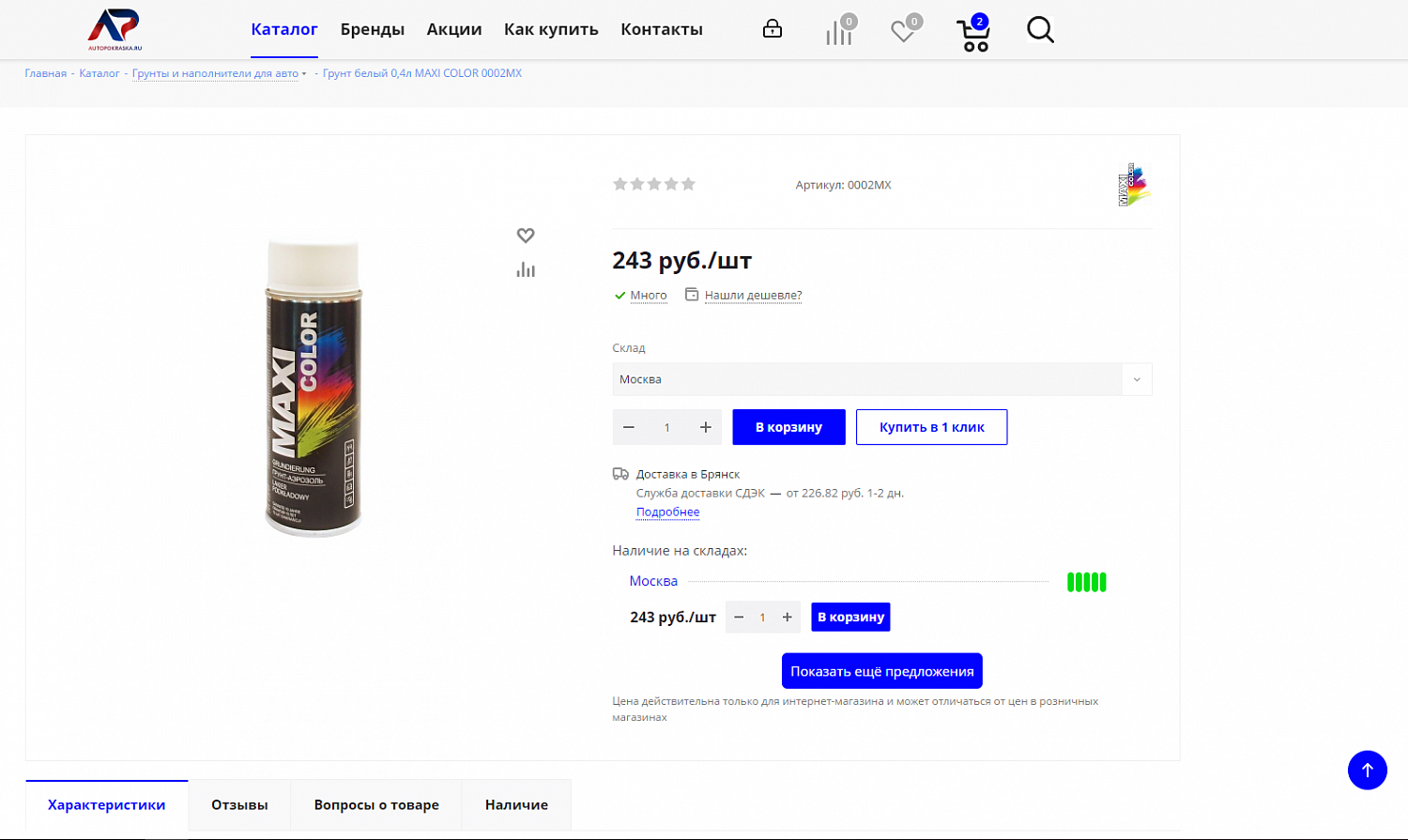The width and height of the screenshot is (1408, 840).
Task: Open the Склад dropdown with Москва
Action: pos(882,379)
